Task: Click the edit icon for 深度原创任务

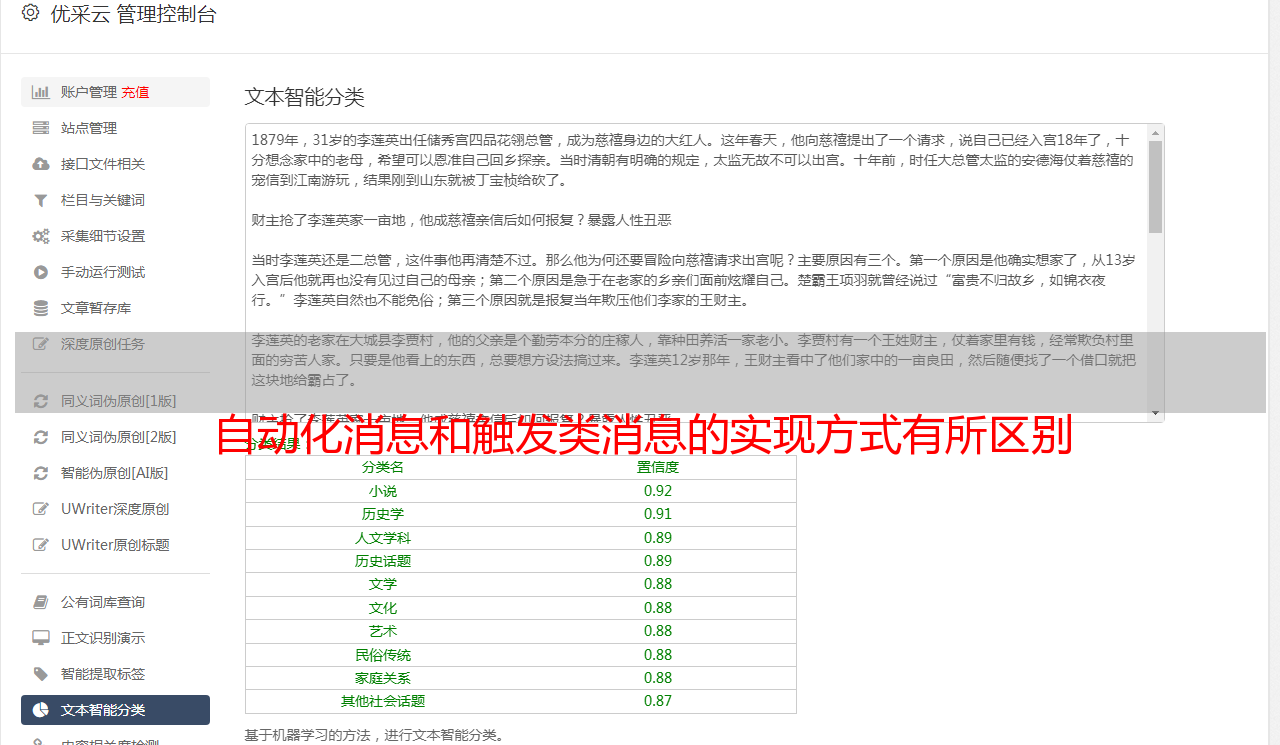Action: [x=41, y=344]
